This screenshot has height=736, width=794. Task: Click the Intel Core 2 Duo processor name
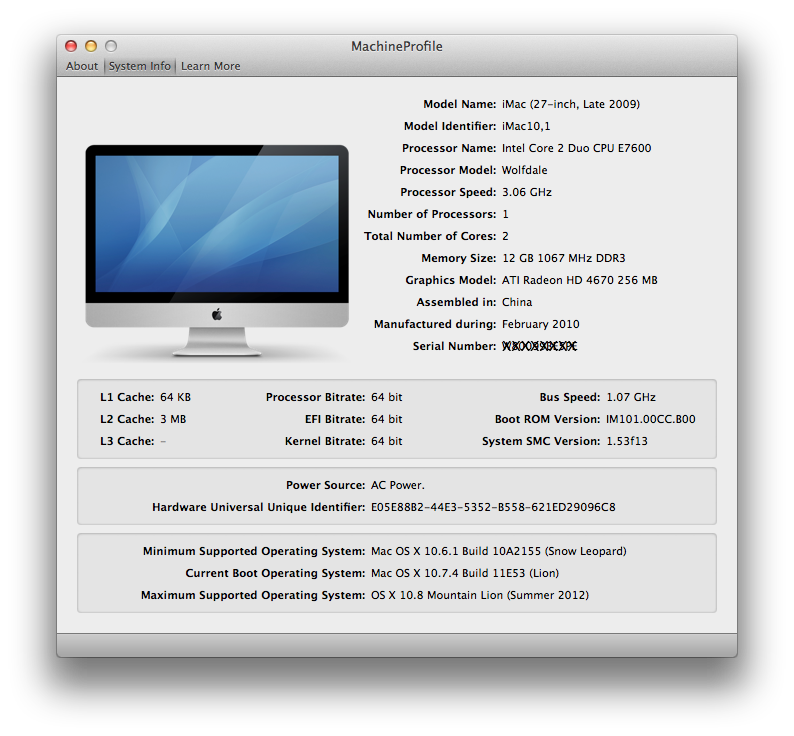(x=576, y=148)
